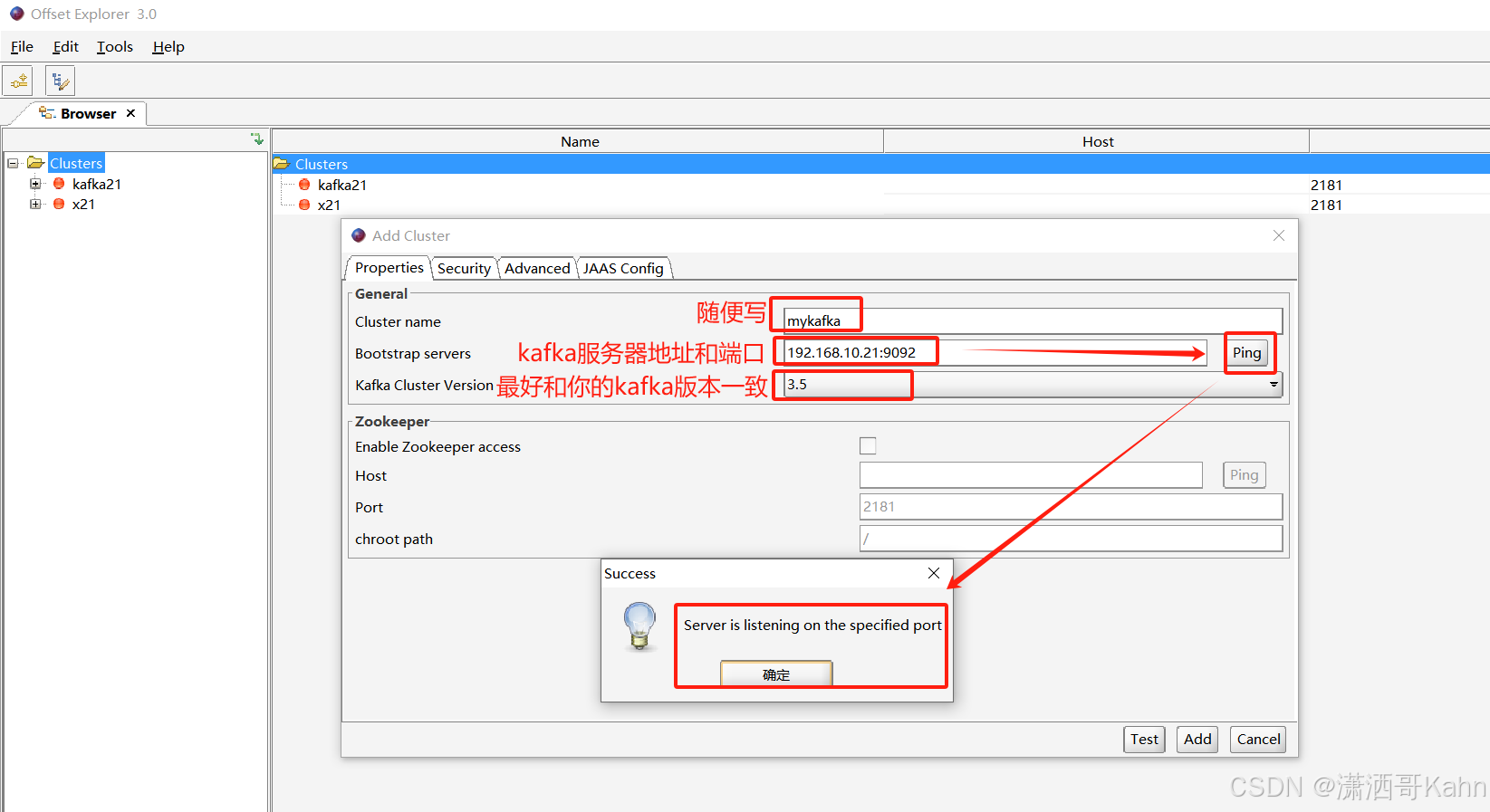Click the Cluster name input field
The image size is (1490, 812).
pos(1033,320)
